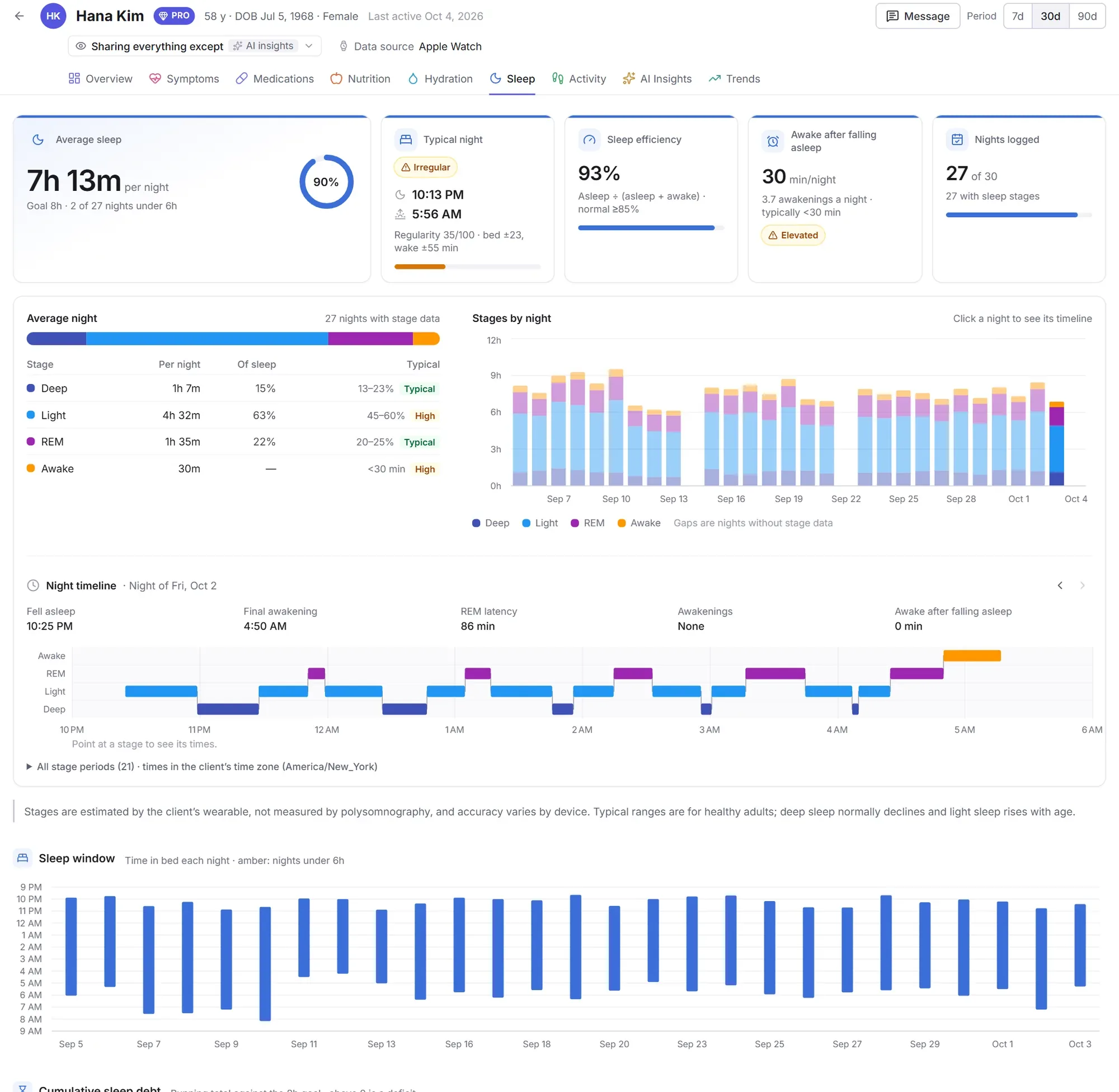1119x1092 pixels.
Task: Go to the Nutrition tab
Action: pyautogui.click(x=360, y=78)
